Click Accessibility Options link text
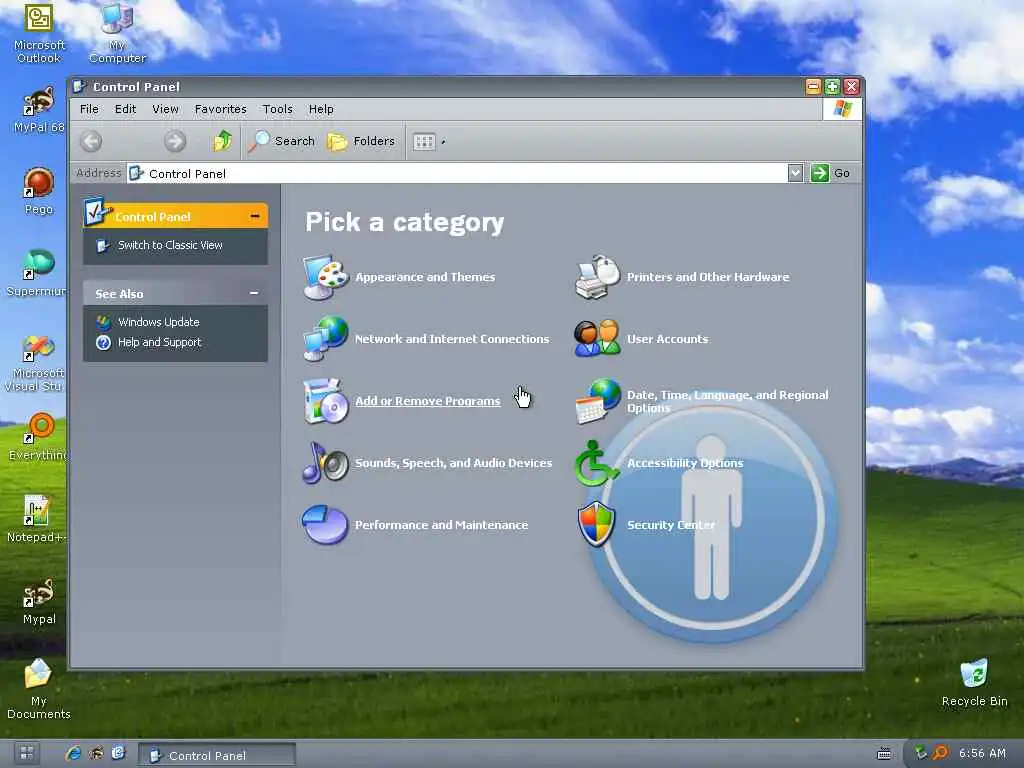Screen dimensions: 1024x768 click(685, 463)
